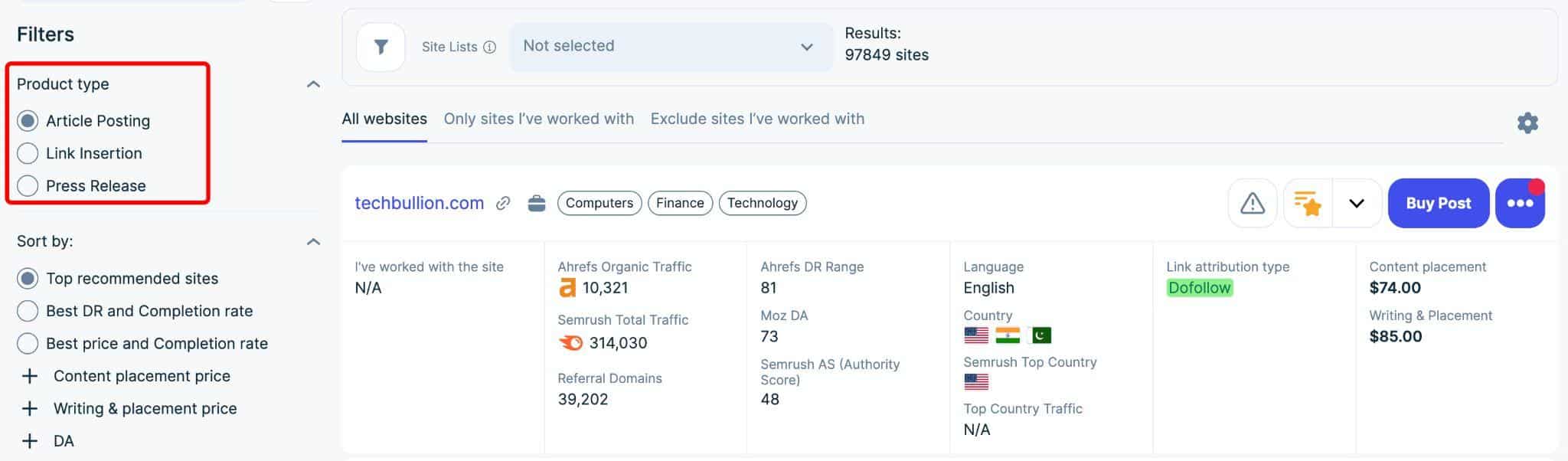Click the Filters panel heading

[45, 34]
